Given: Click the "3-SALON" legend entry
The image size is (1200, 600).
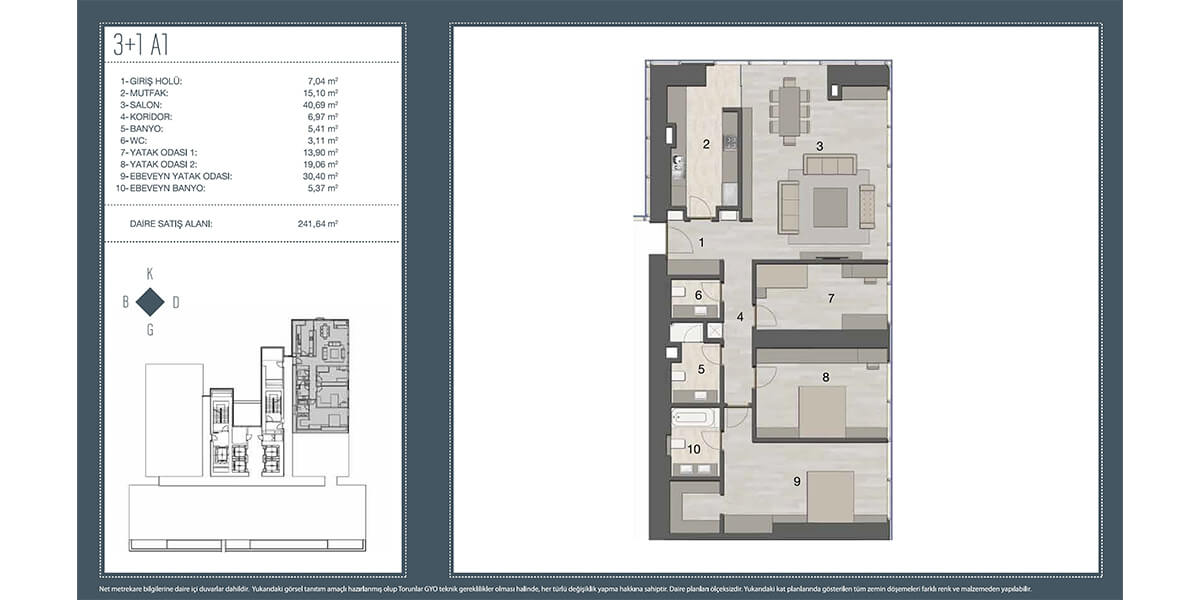Looking at the screenshot, I should coord(141,104).
